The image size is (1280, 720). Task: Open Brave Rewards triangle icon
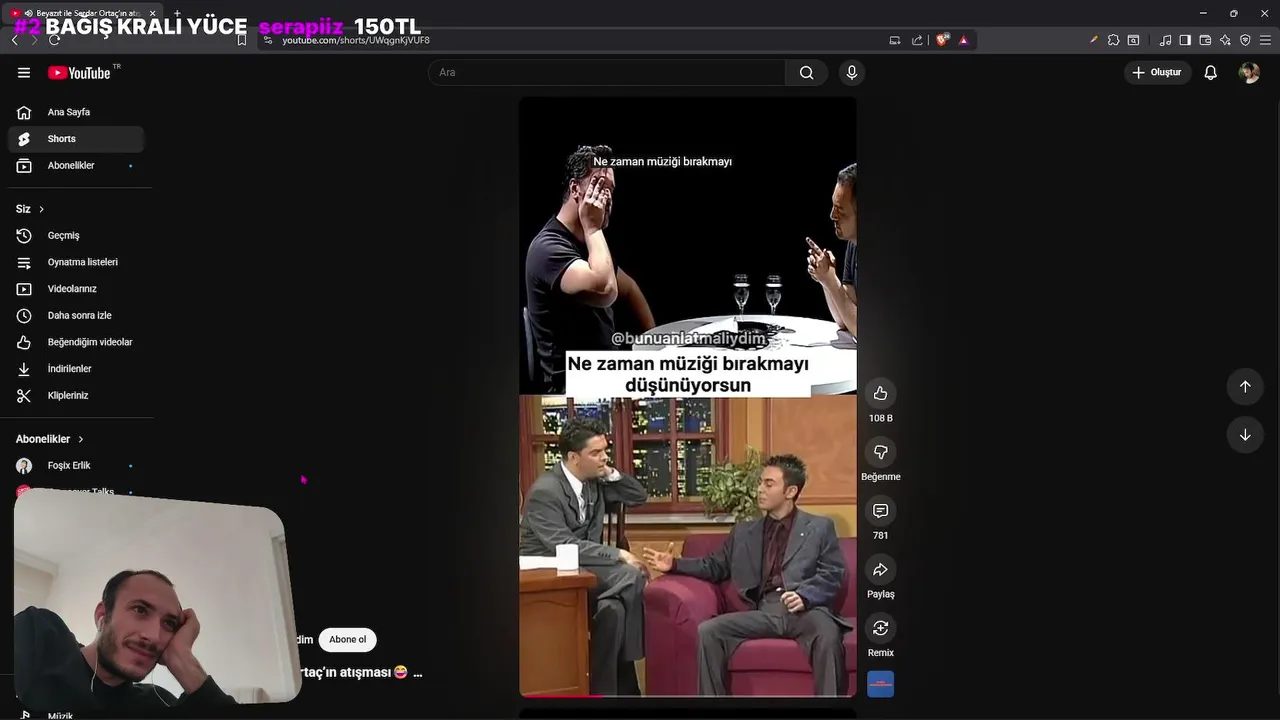963,40
